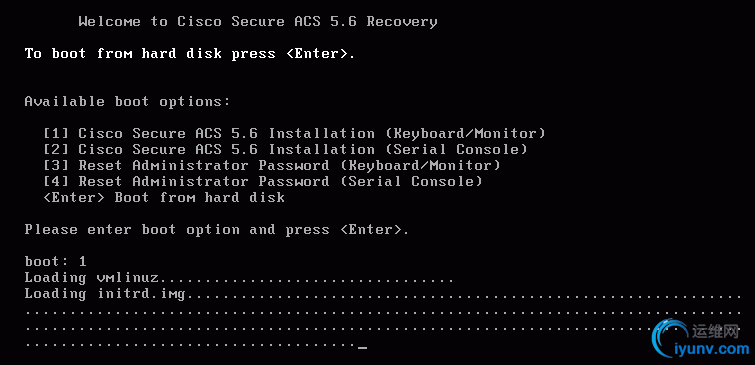Image resolution: width=755 pixels, height=365 pixels.
Task: Click the [3] bracket number marker
Action: [x=56, y=166]
